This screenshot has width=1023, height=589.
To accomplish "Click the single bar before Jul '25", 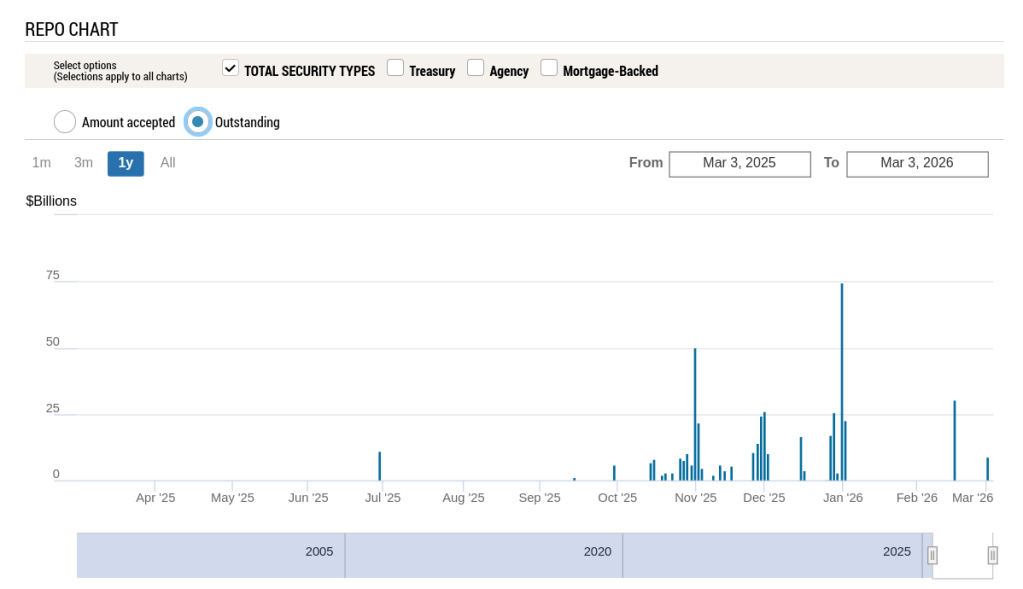I will [x=380, y=466].
